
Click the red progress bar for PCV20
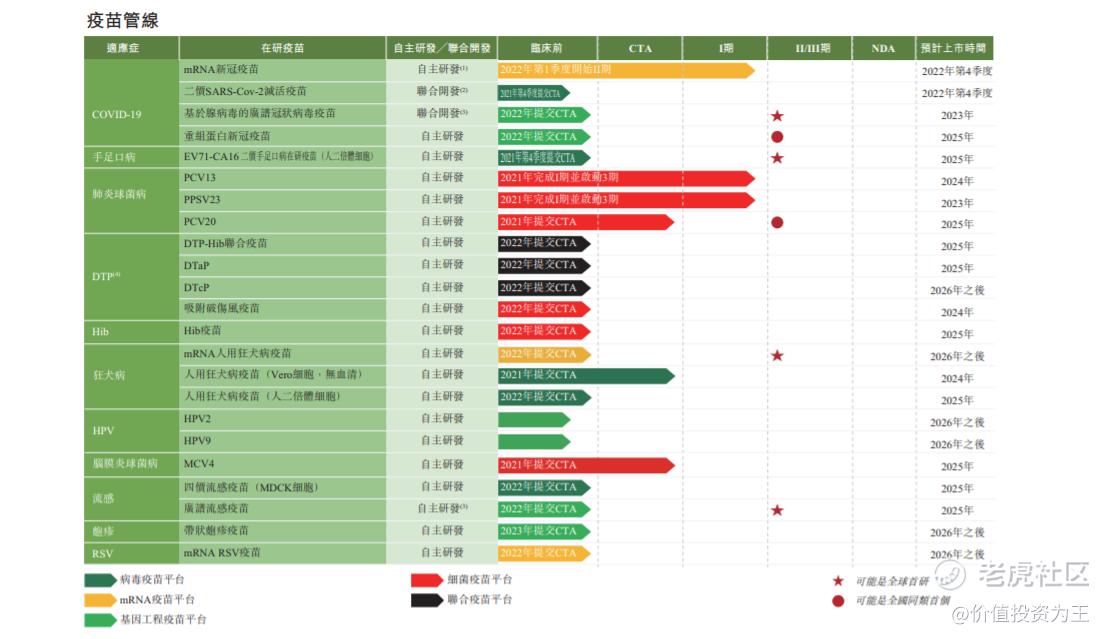586,222
